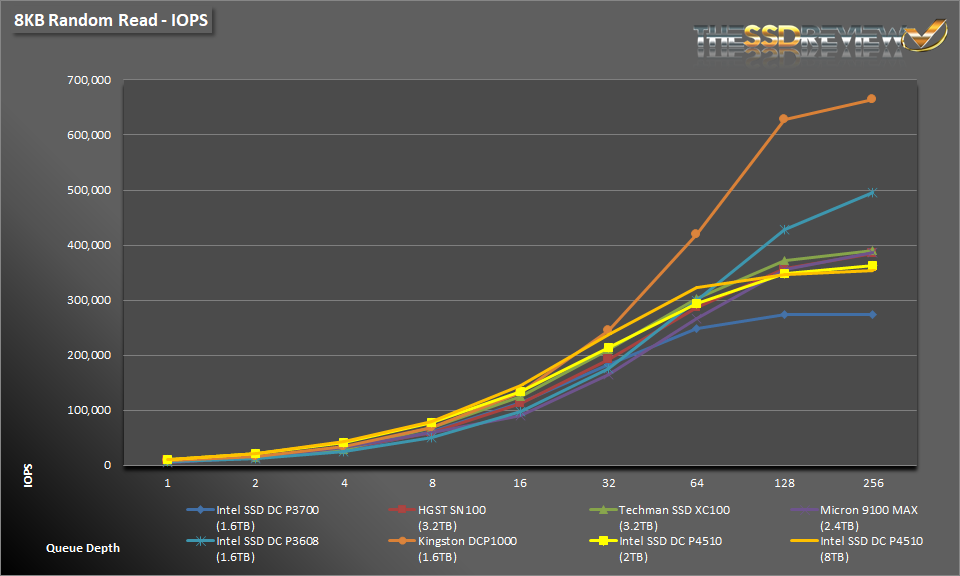Click the Micron 9100 MAX legend entry

pyautogui.click(x=854, y=518)
